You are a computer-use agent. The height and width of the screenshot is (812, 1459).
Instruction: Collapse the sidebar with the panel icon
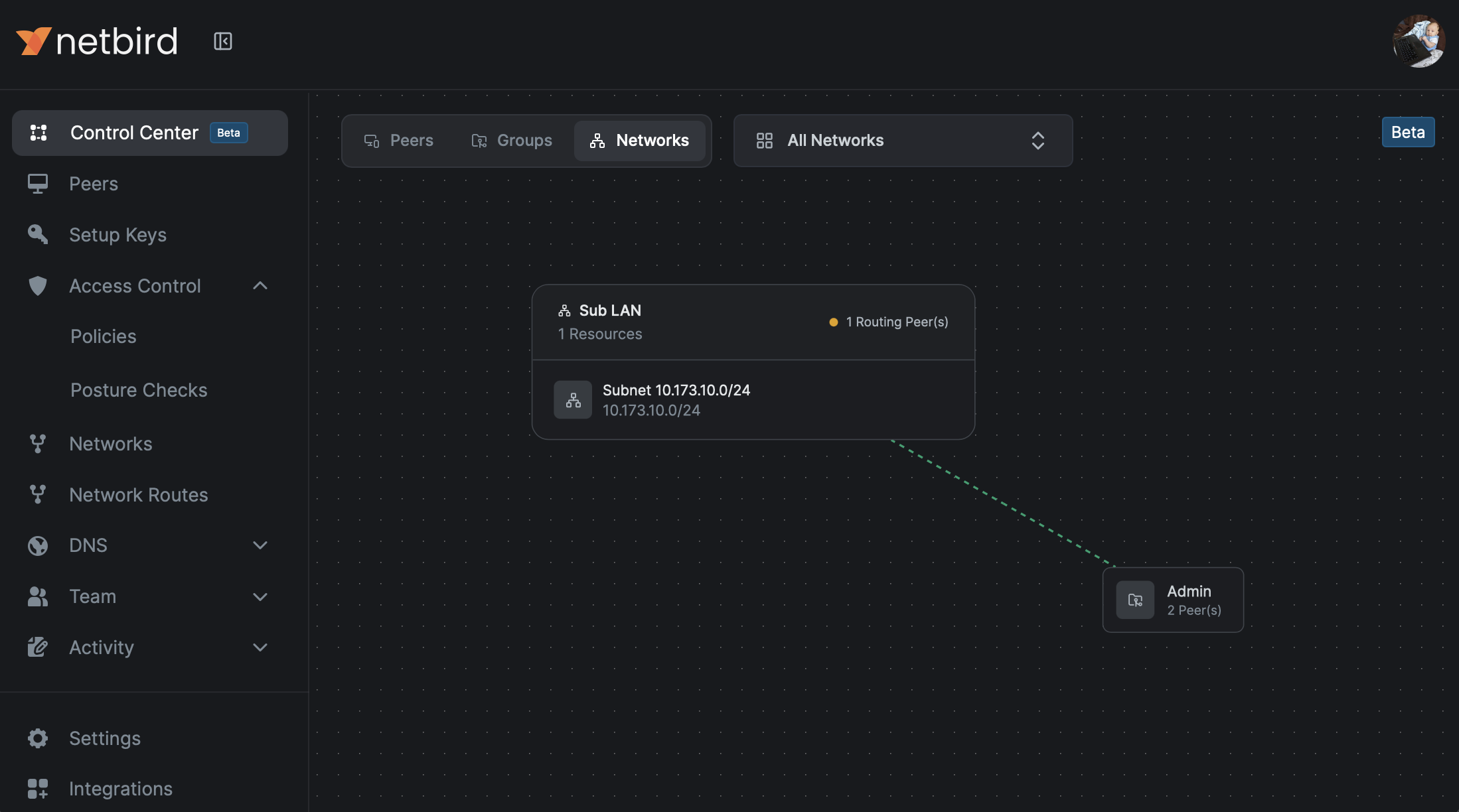point(223,40)
